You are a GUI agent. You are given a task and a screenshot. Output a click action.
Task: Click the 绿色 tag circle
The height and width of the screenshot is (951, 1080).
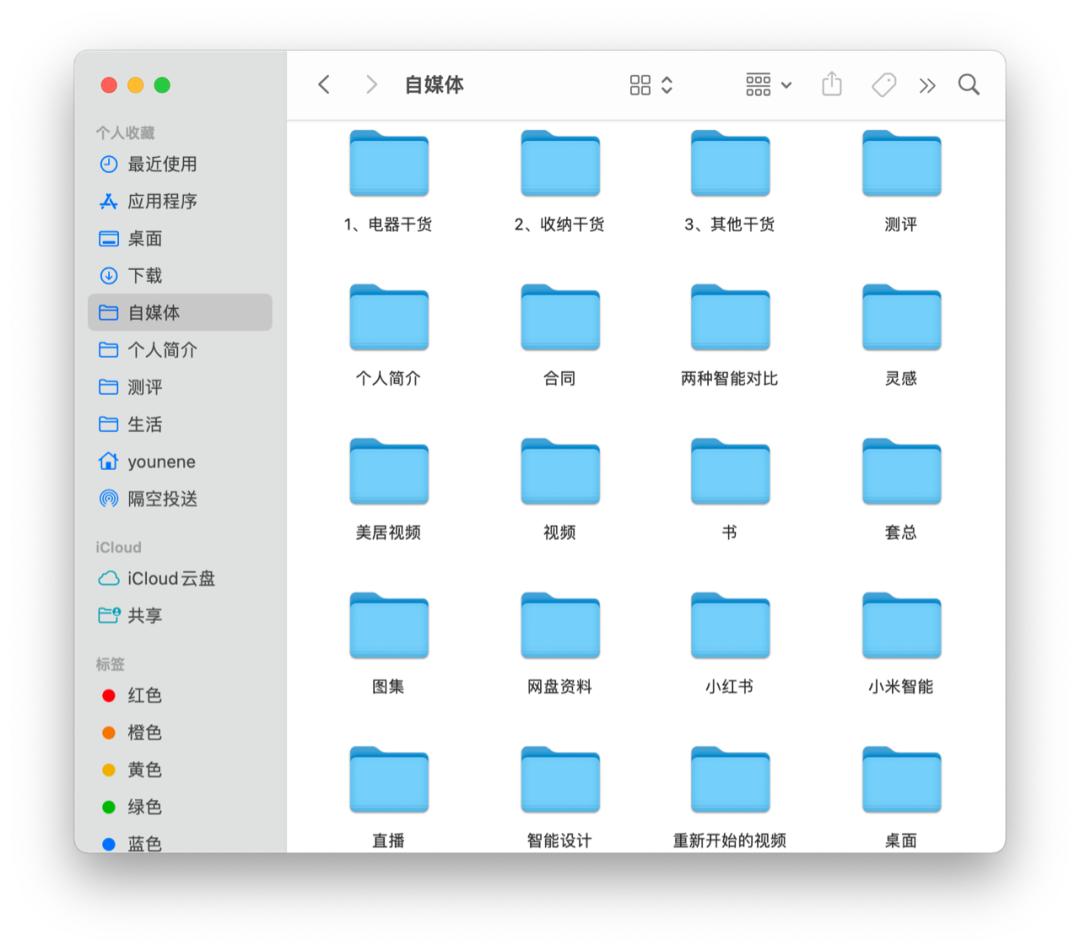click(110, 806)
